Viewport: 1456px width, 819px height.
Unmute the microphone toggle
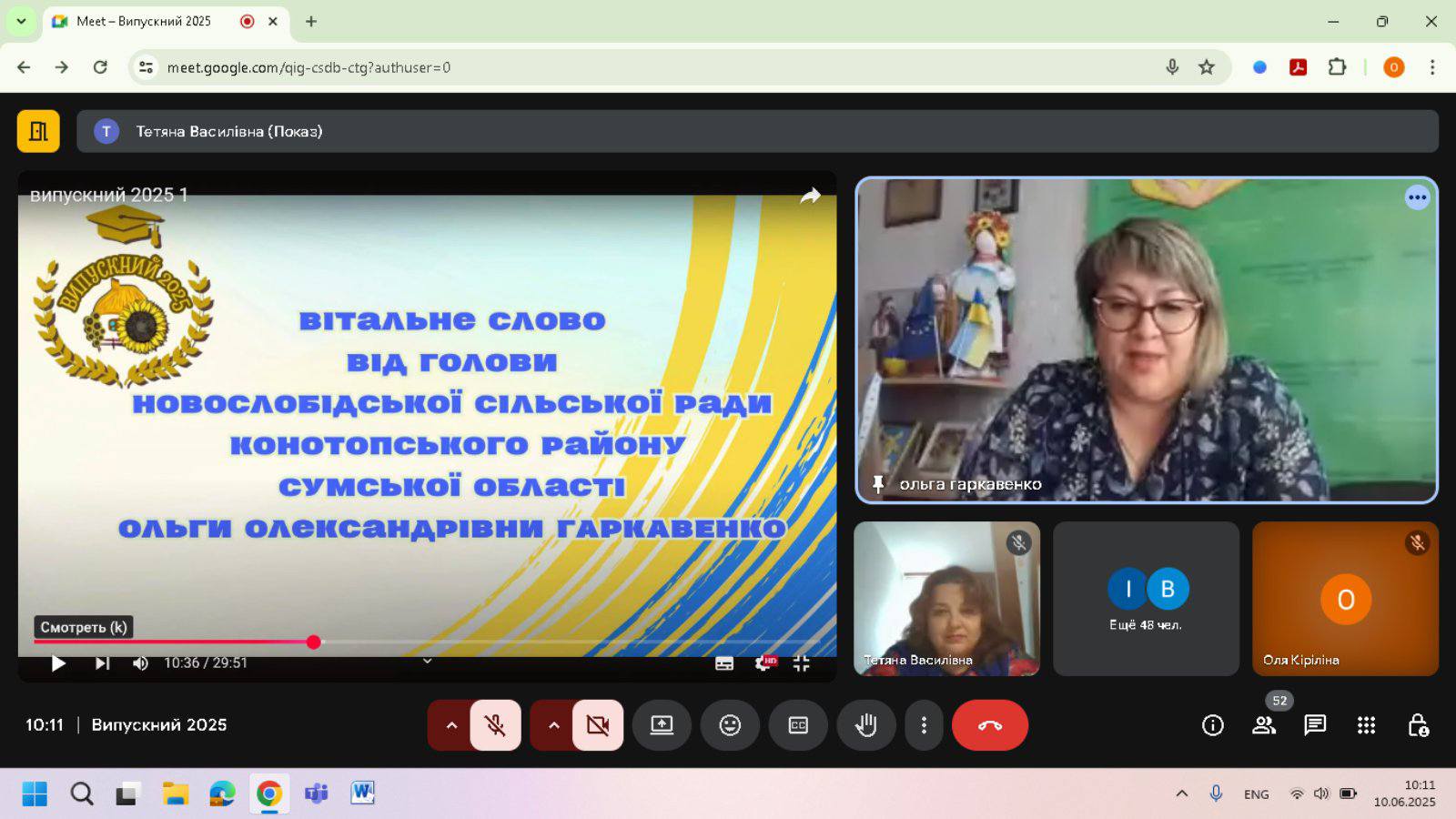pyautogui.click(x=495, y=725)
